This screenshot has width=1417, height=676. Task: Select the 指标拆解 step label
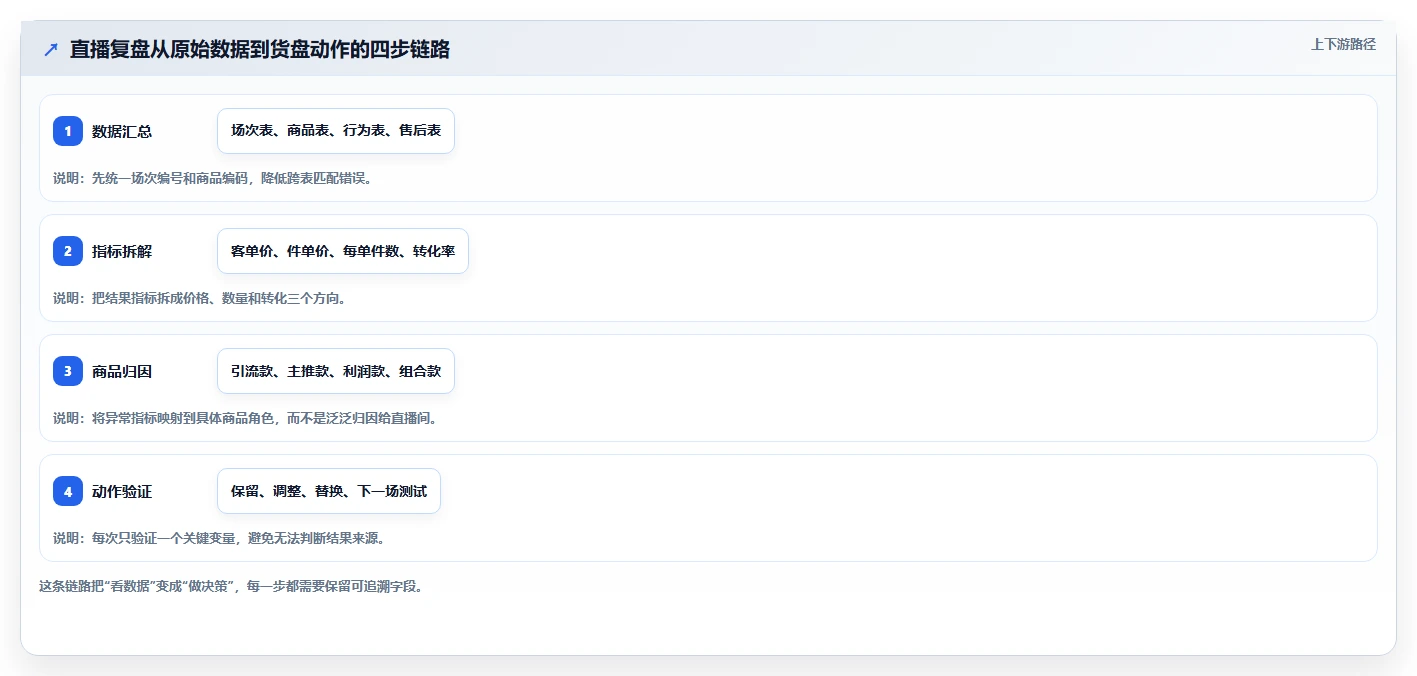point(122,251)
